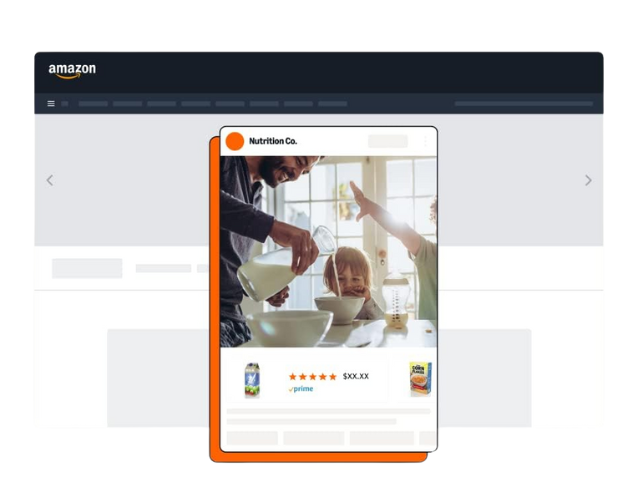Click the placeholder button beside Nutrition Co.
This screenshot has height=500, width=624.
coord(388,141)
